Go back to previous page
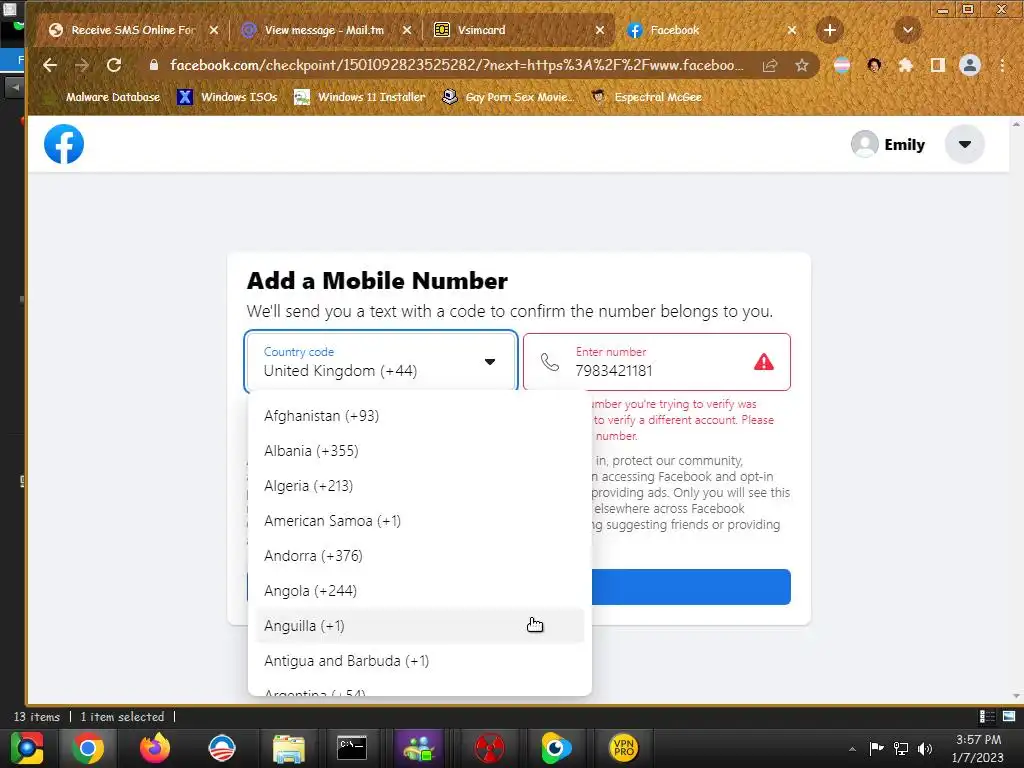Image resolution: width=1024 pixels, height=768 pixels. [x=50, y=65]
